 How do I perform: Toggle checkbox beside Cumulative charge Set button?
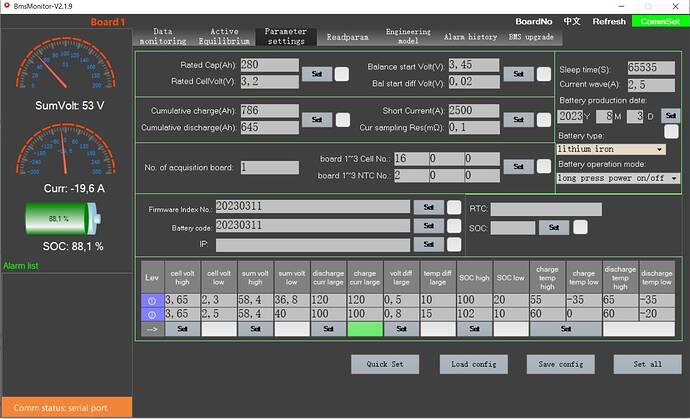coord(343,120)
